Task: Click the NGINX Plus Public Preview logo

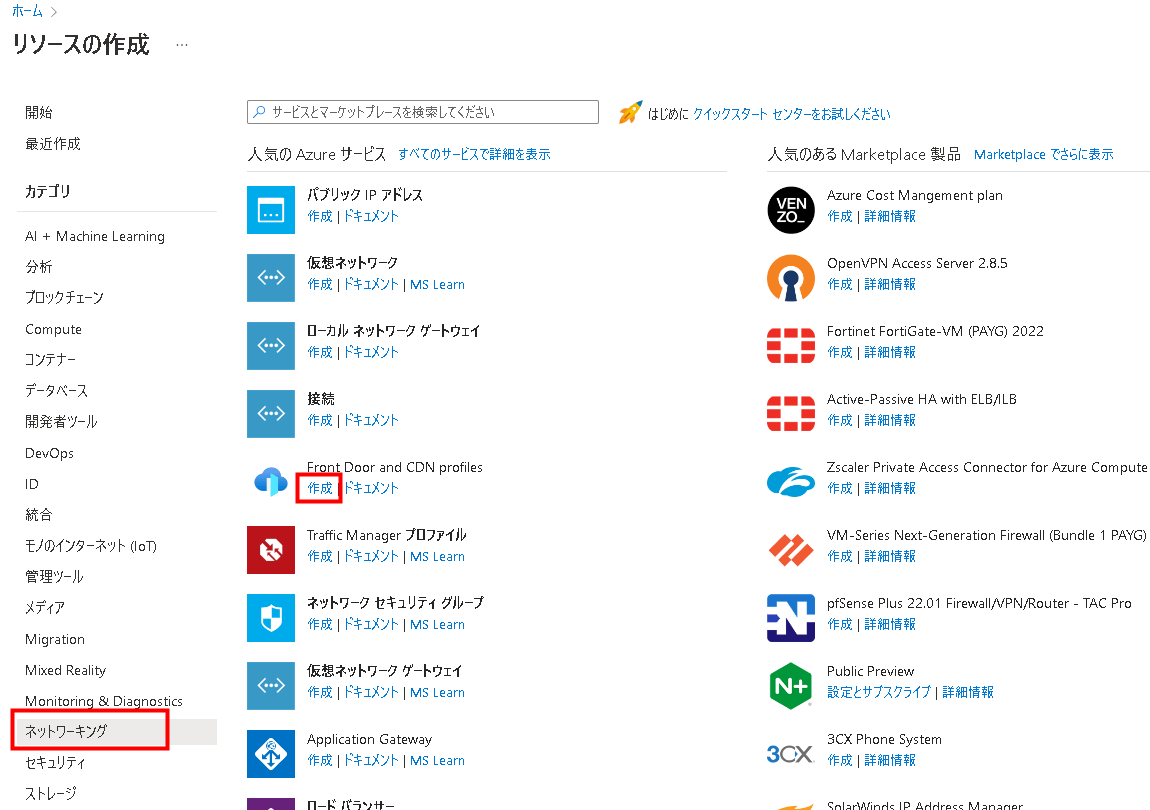Action: pos(791,686)
